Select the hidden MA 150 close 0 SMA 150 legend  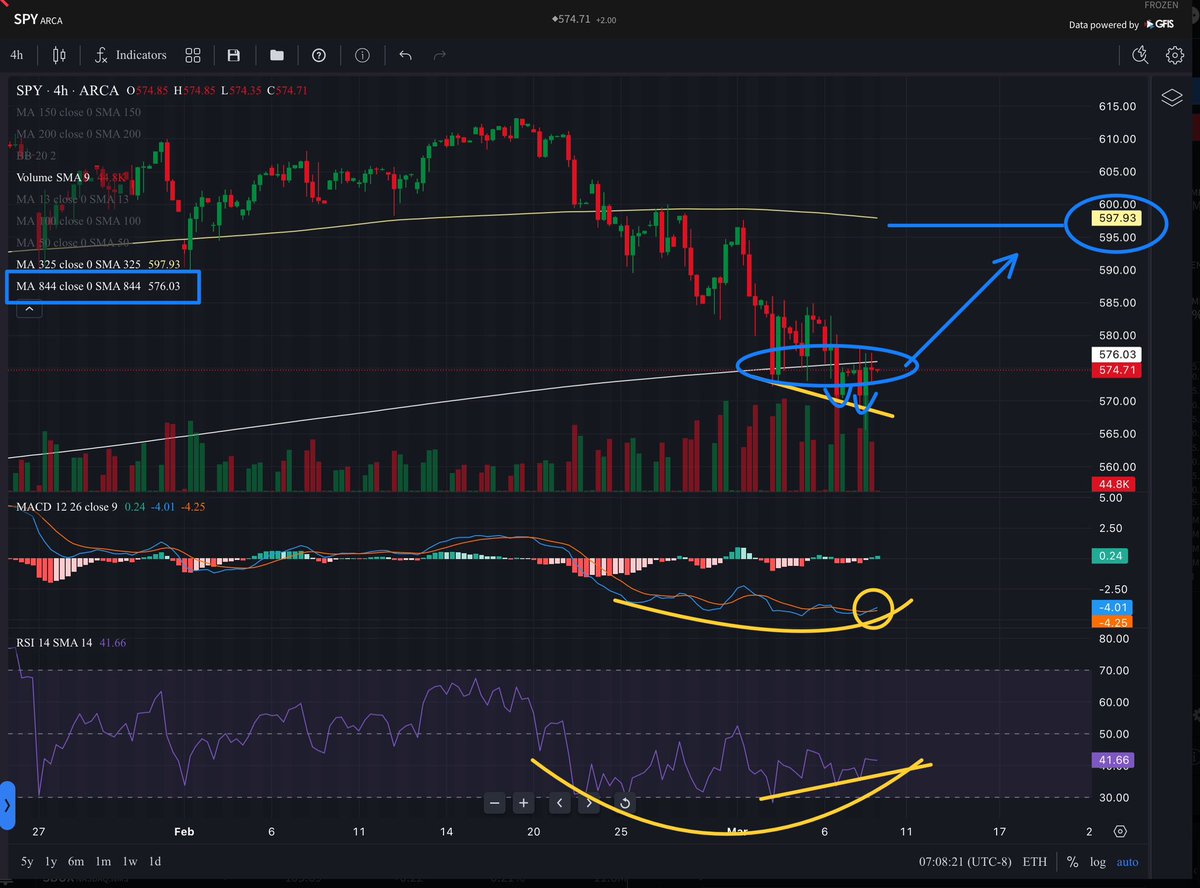[x=79, y=112]
